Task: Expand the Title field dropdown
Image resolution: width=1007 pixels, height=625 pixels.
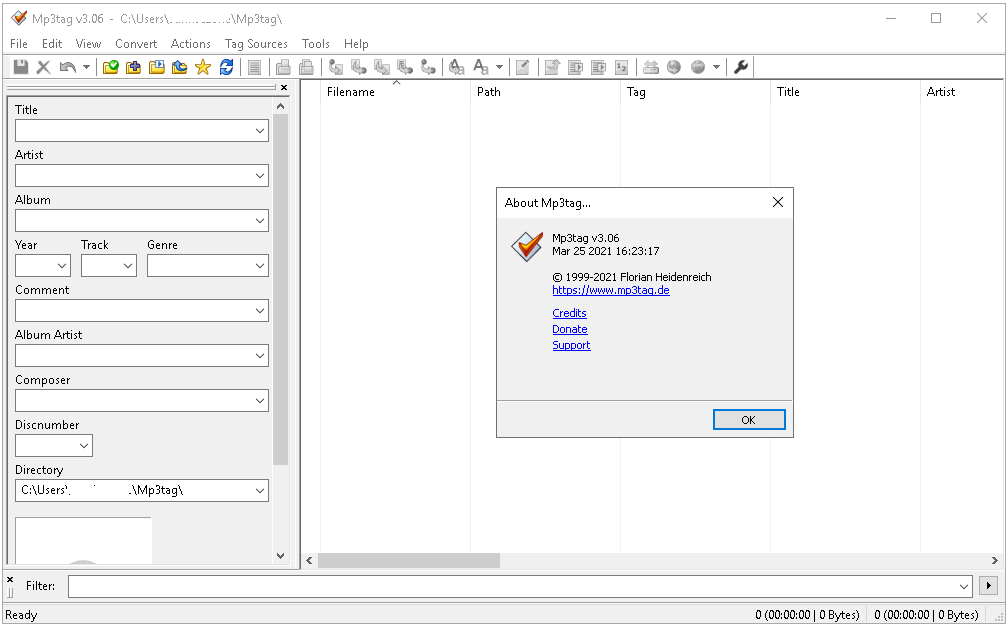Action: point(259,131)
